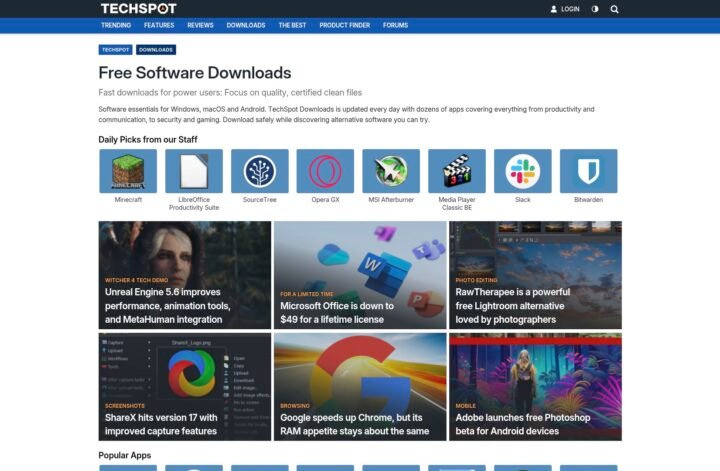Click the Screenshots category tag

(x=125, y=406)
